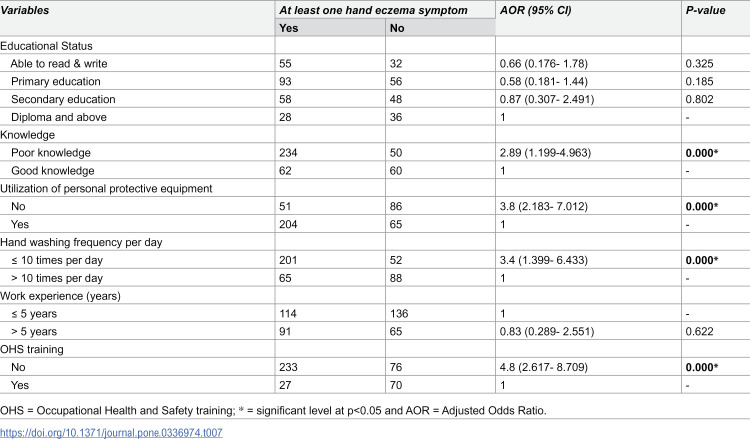
Task: Select the Utilization of personal protective equipment row
Action: click(x=375, y=188)
